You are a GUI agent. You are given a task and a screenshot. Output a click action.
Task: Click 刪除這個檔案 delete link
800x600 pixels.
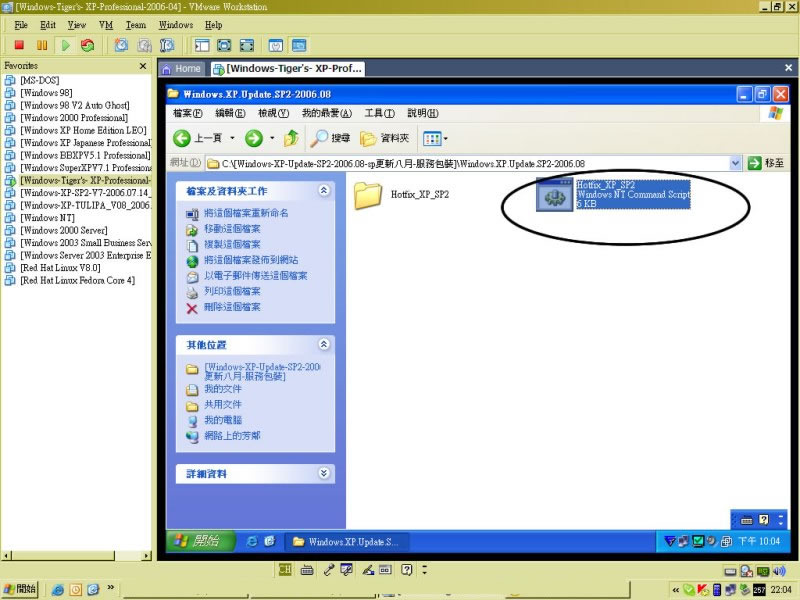pyautogui.click(x=232, y=307)
